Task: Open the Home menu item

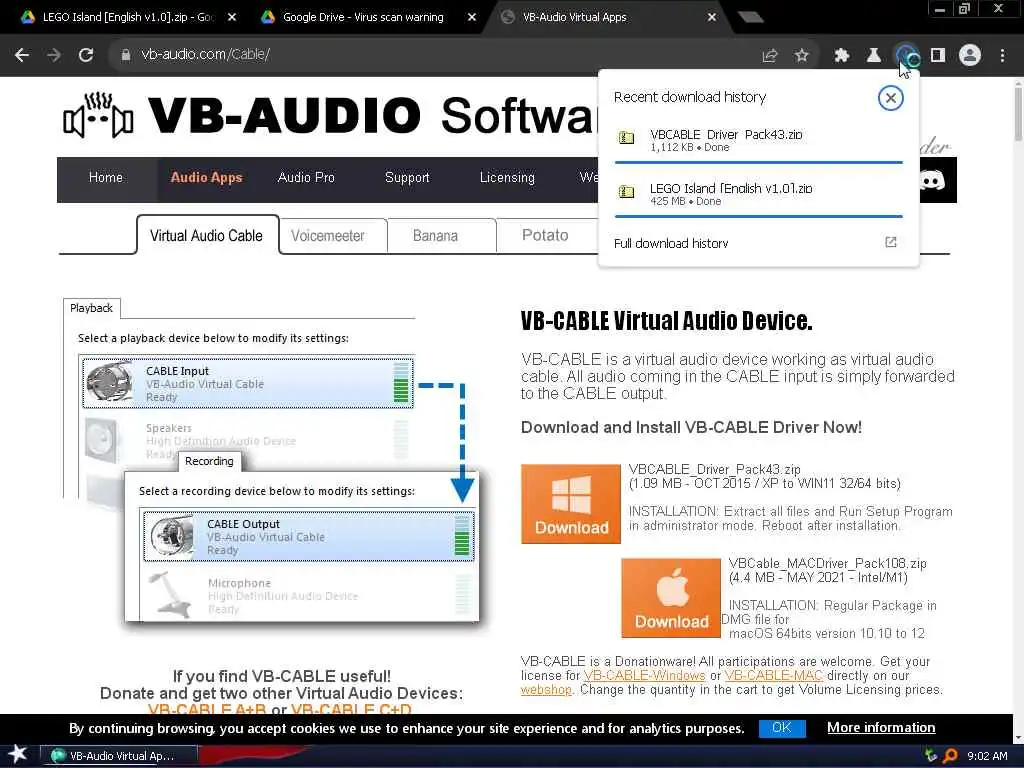Action: pos(106,178)
